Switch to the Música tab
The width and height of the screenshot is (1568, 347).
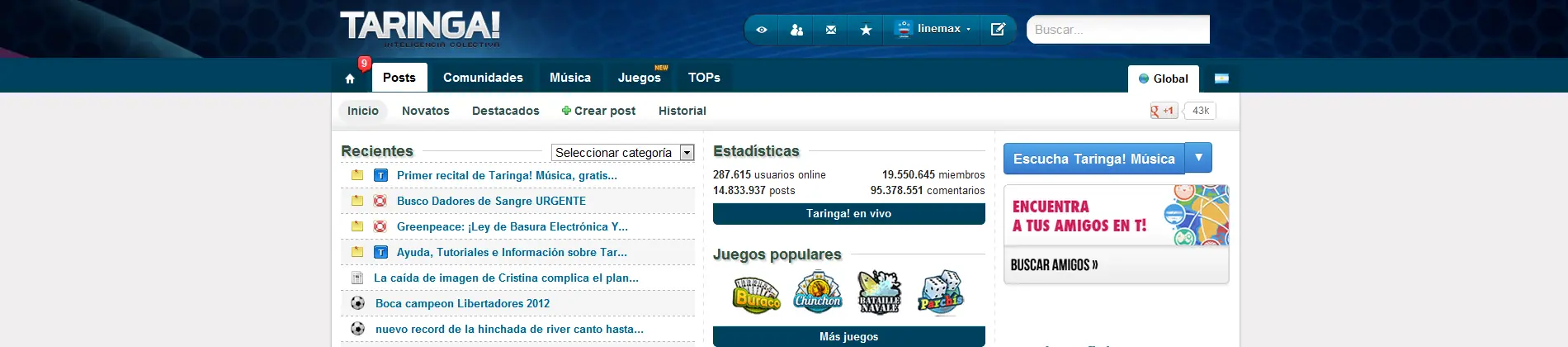point(570,78)
